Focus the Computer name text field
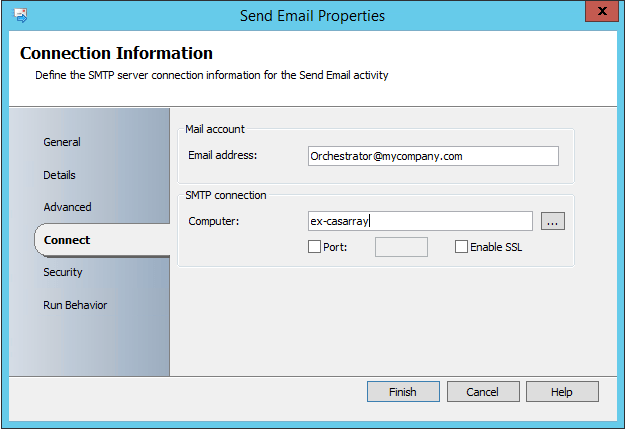This screenshot has width=625, height=430. (420, 221)
